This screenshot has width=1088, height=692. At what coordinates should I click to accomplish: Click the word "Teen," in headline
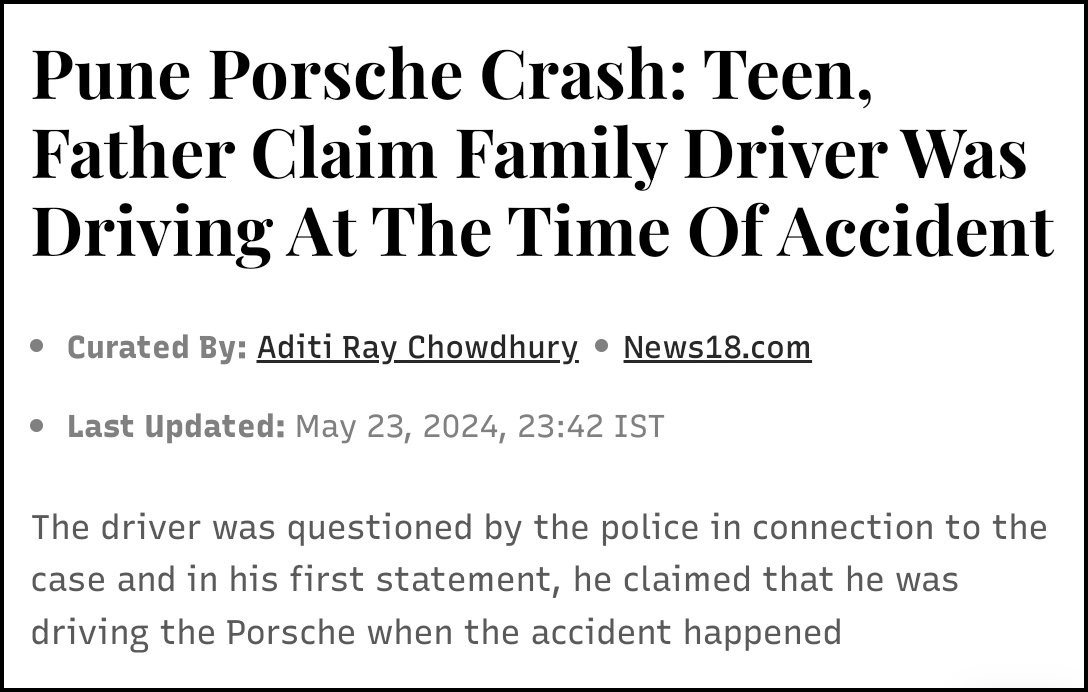787,75
